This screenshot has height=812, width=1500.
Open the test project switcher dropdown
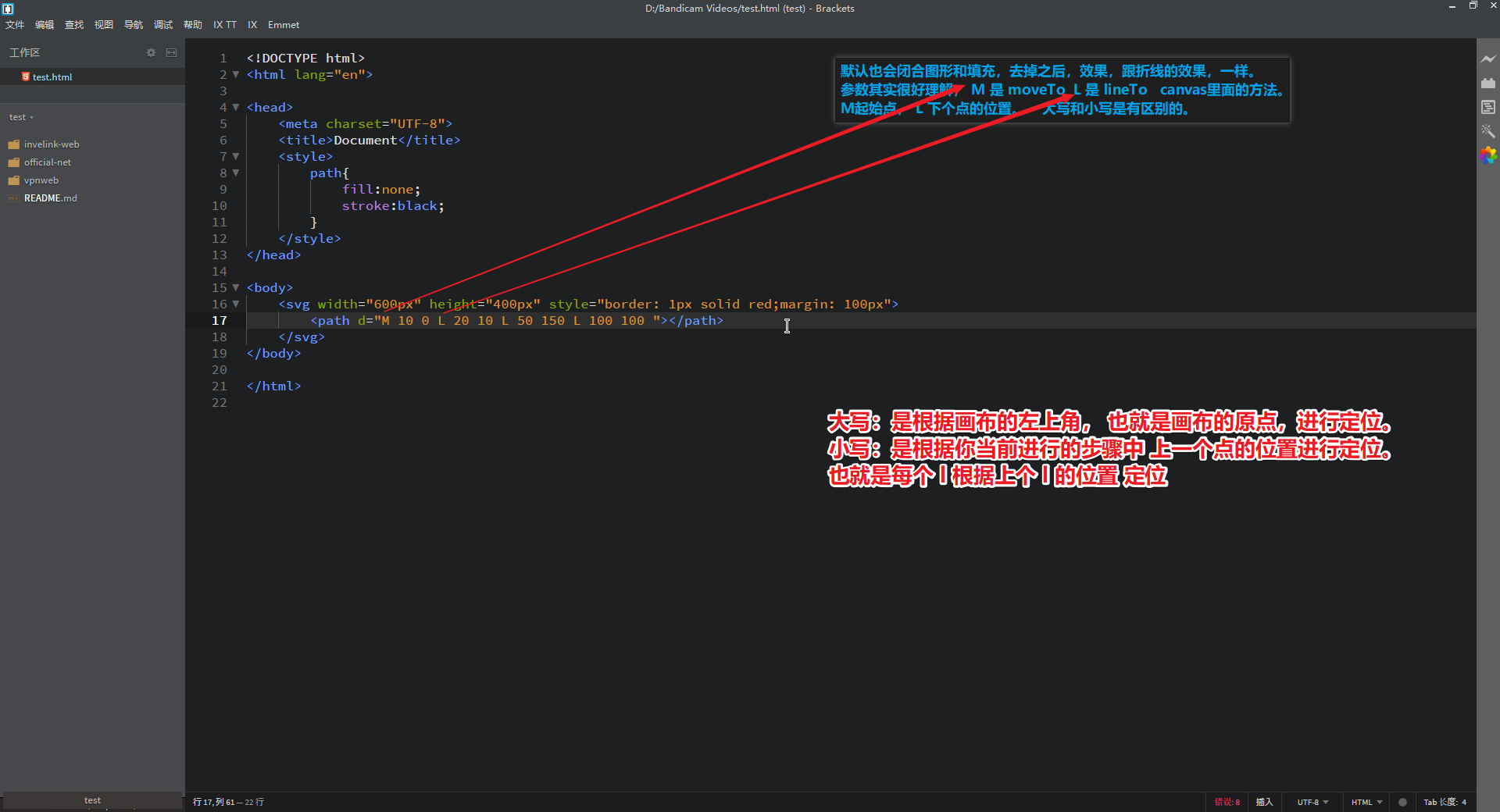pyautogui.click(x=21, y=117)
